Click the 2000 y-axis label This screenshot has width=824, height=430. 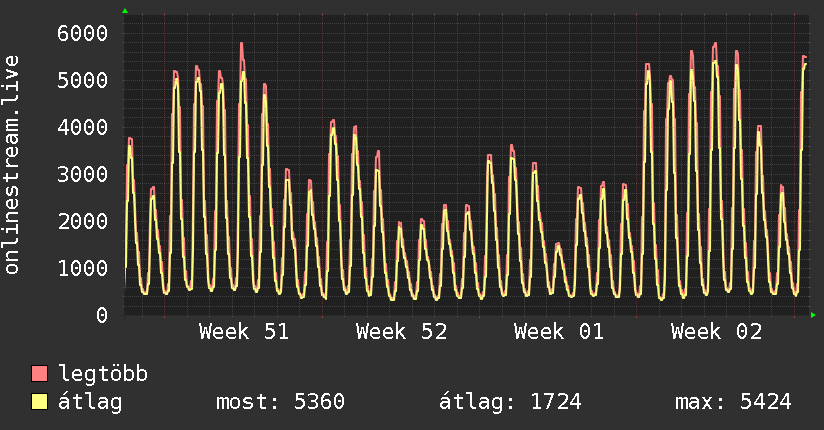[x=83, y=221]
